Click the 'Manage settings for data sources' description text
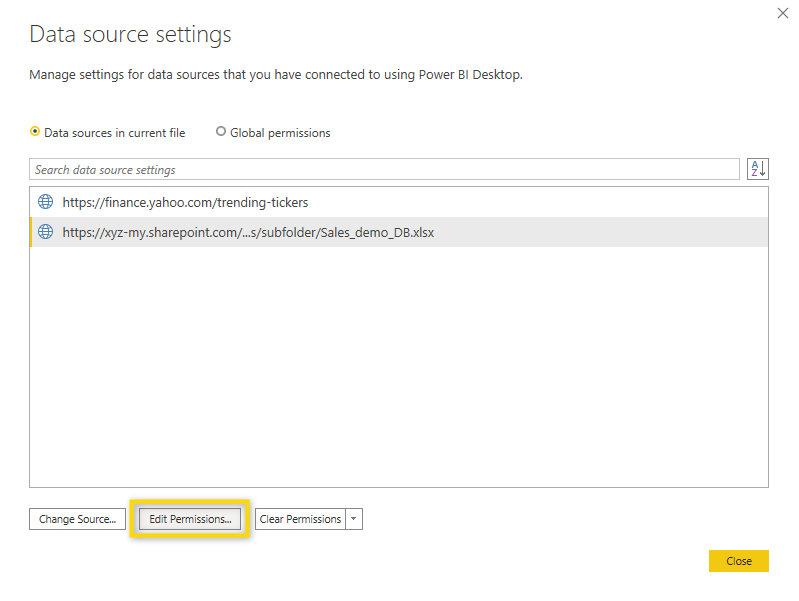Screen dimensions: 799x601 (x=276, y=75)
